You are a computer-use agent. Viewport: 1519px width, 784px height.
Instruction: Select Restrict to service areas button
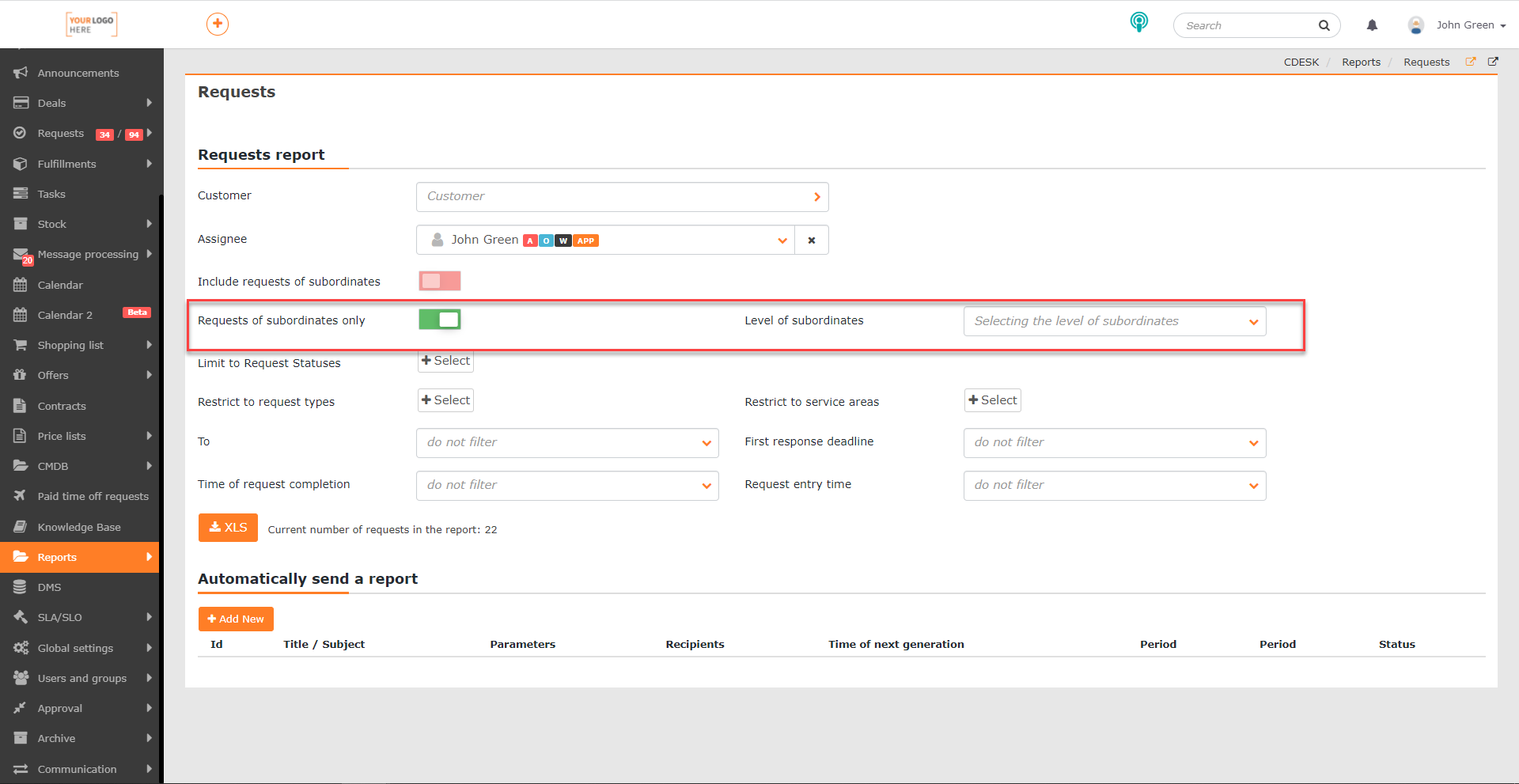(993, 400)
